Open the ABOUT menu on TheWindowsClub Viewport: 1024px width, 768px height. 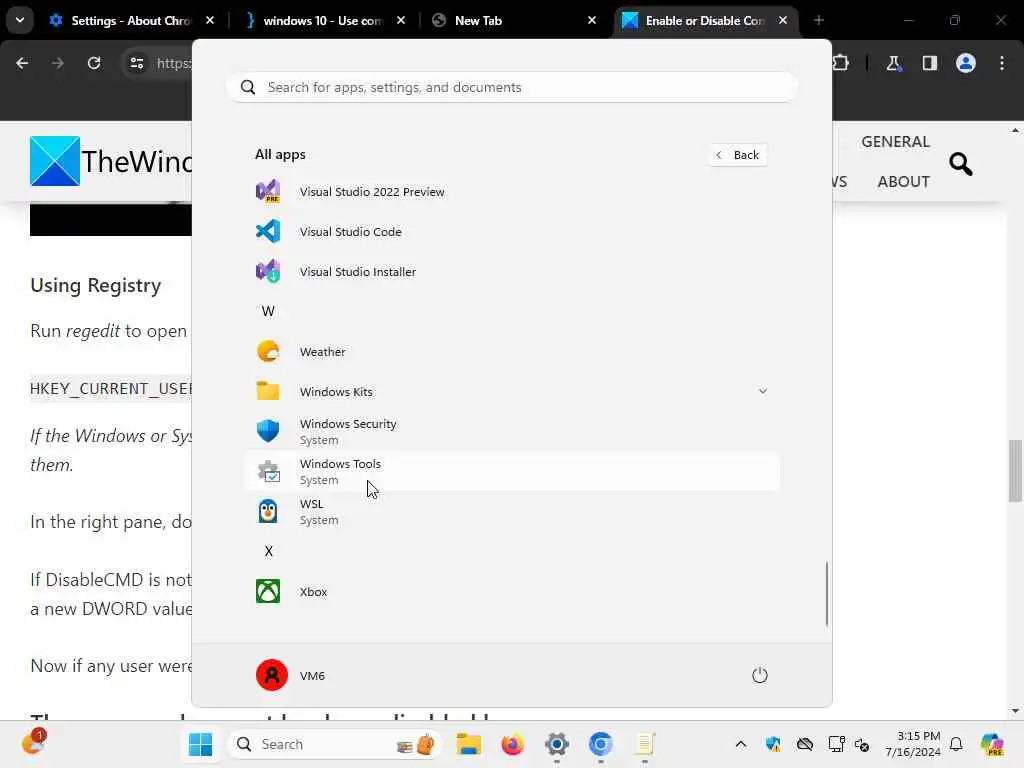(903, 182)
